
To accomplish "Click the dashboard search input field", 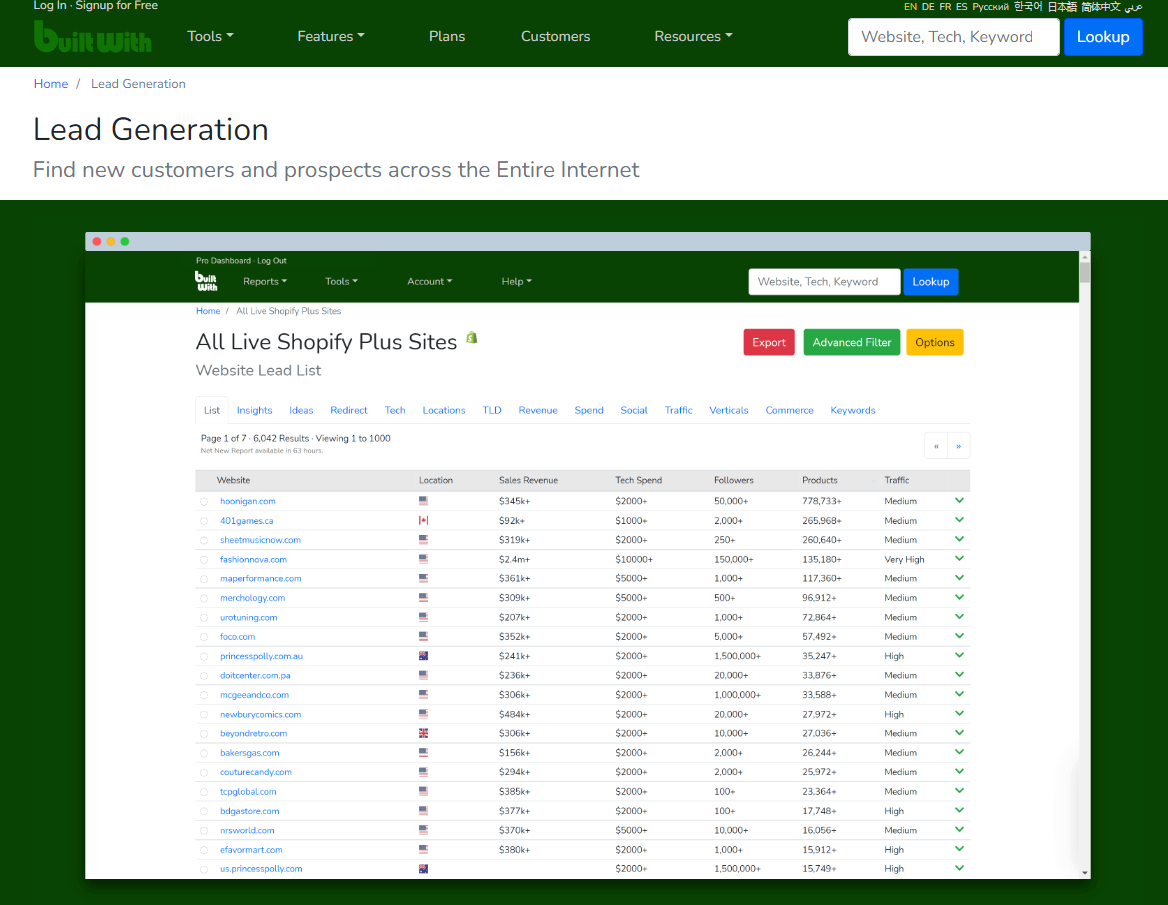I will [824, 282].
